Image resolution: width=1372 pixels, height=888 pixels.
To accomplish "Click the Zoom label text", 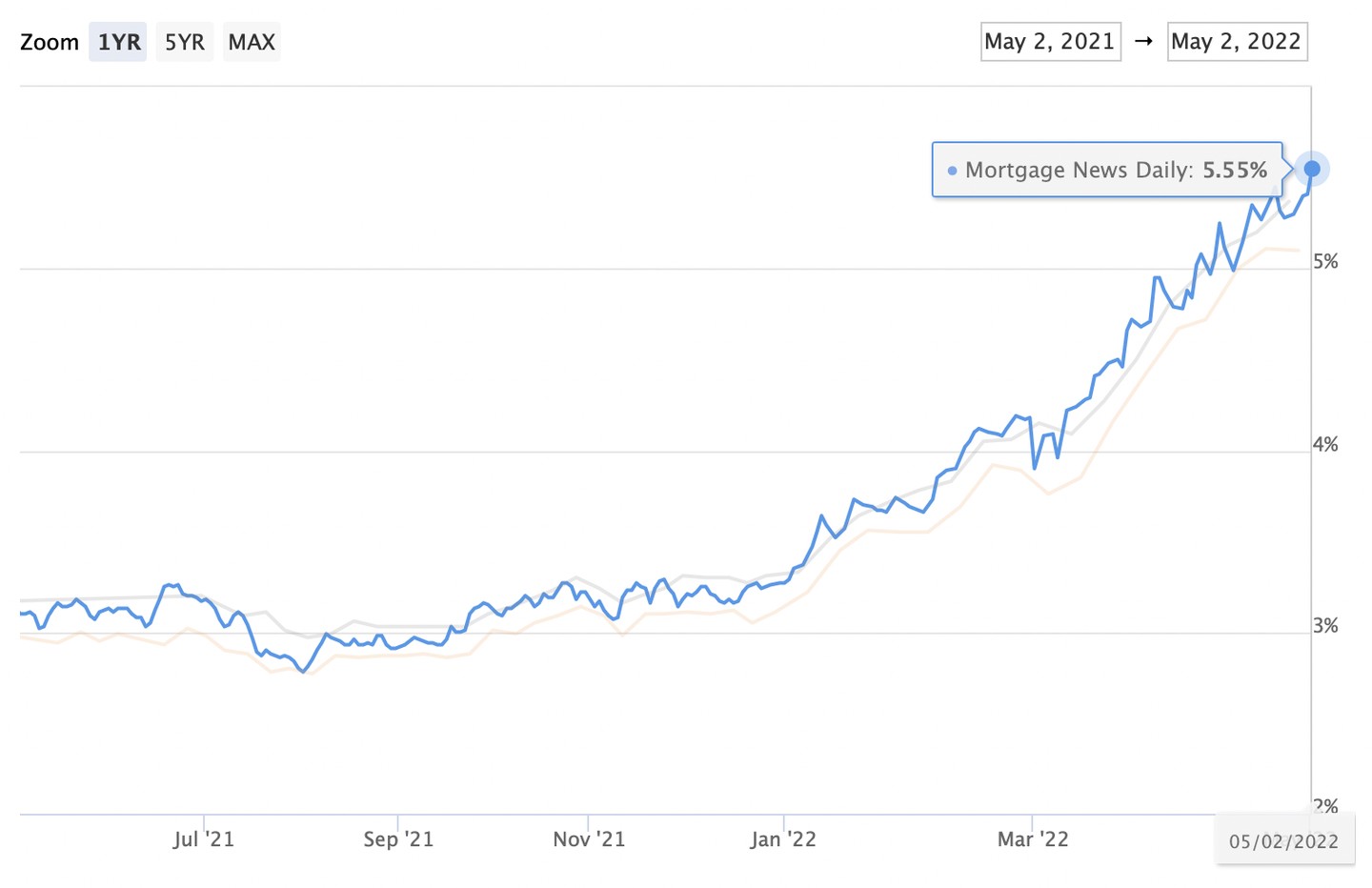I will coord(50,42).
